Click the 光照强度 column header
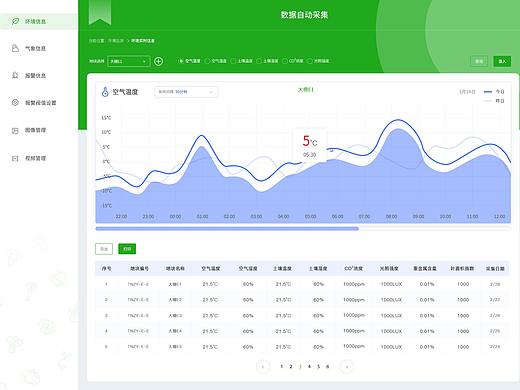 (389, 268)
